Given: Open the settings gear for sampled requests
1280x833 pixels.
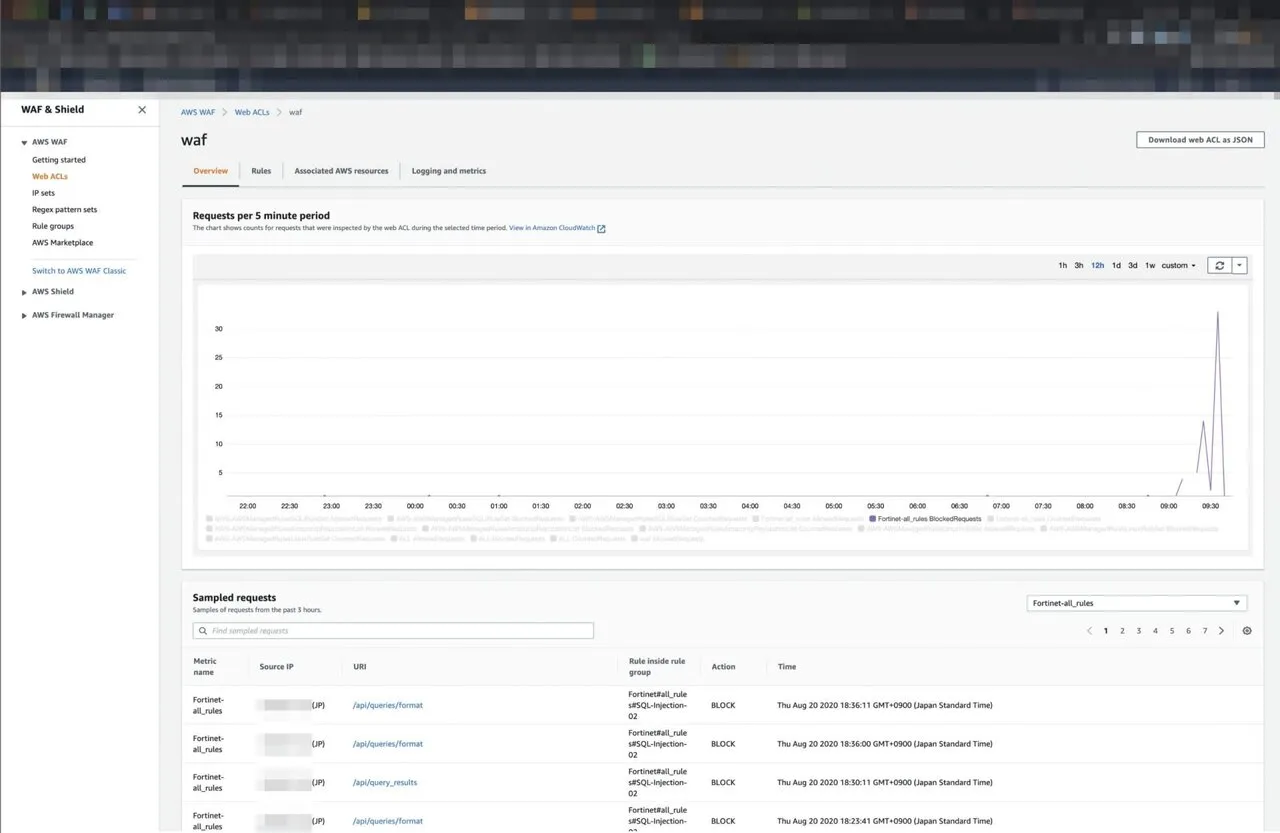Looking at the screenshot, I should click(x=1246, y=630).
